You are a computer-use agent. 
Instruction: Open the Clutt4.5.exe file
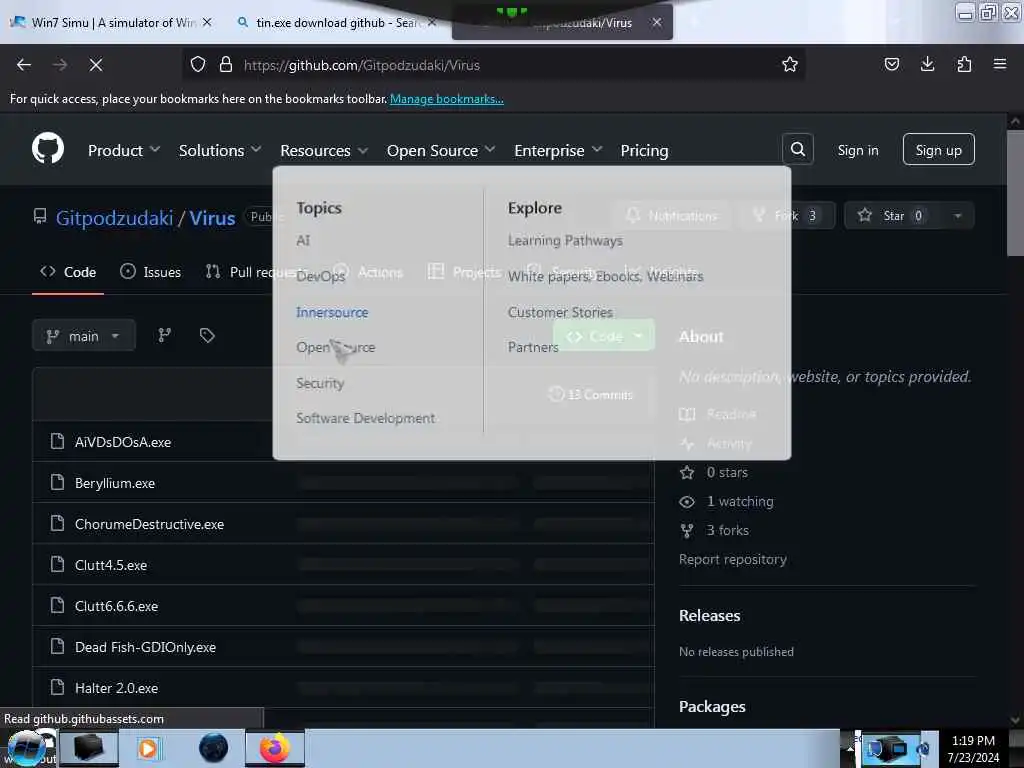pyautogui.click(x=110, y=565)
